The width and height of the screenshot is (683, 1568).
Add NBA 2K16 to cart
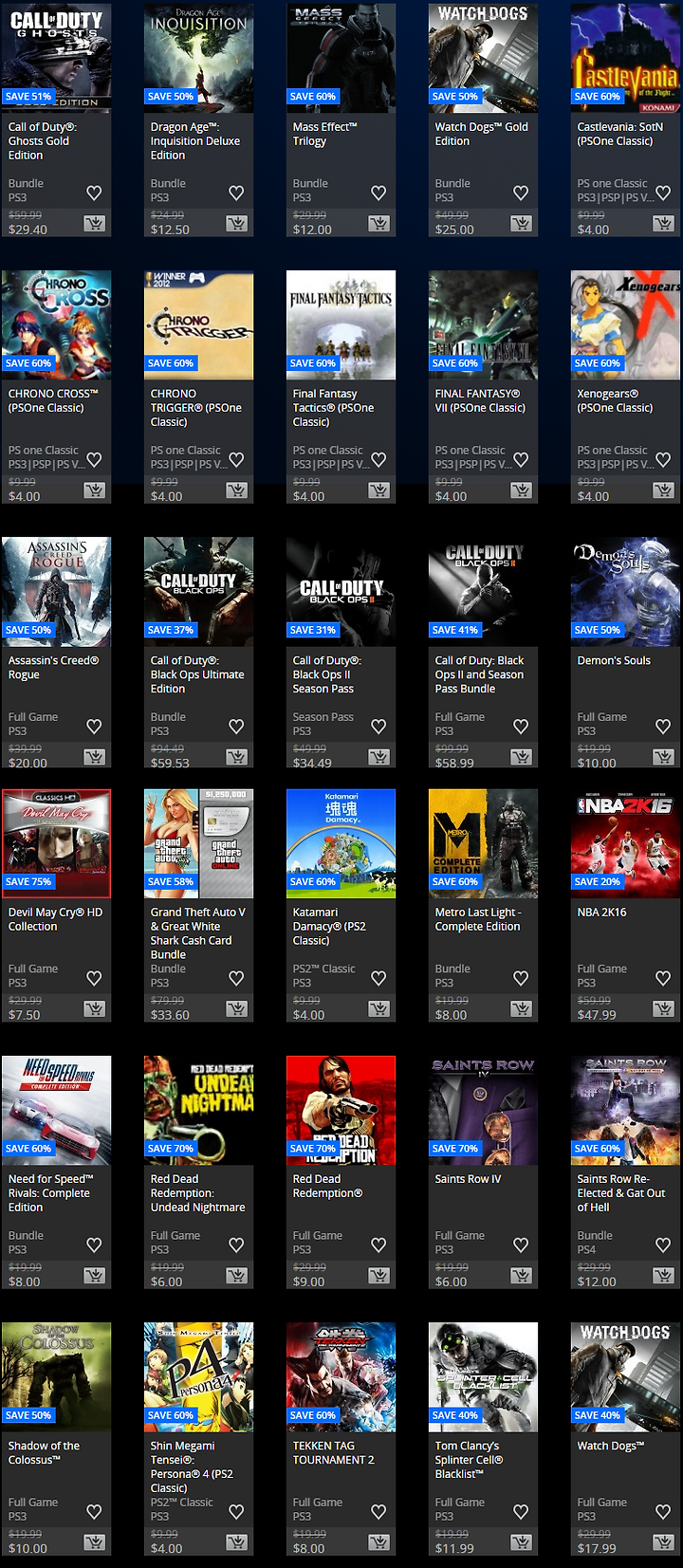click(x=664, y=1009)
